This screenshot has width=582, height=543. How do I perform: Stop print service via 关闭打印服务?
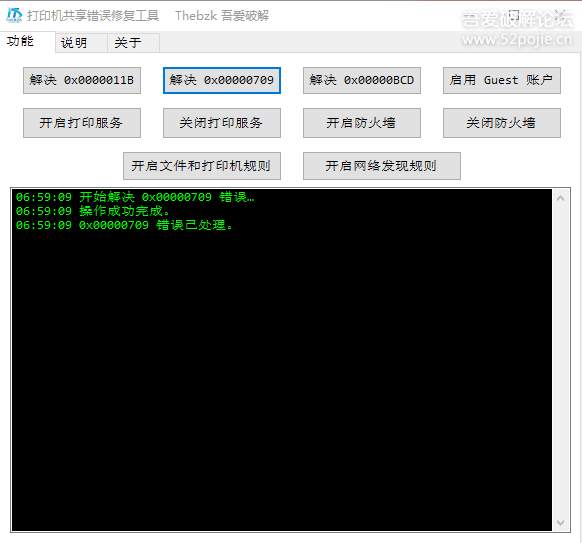pyautogui.click(x=222, y=123)
